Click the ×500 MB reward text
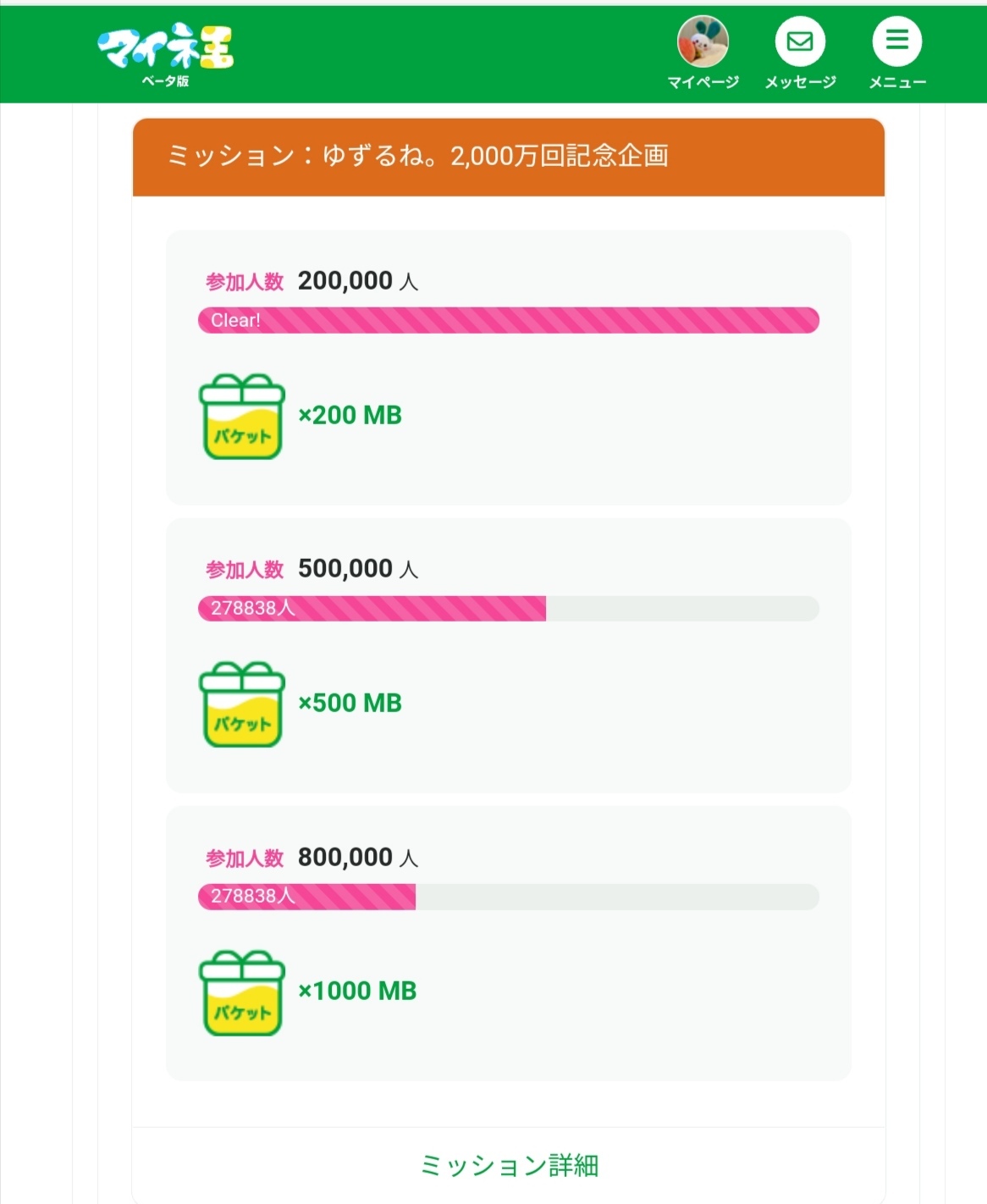This screenshot has width=987, height=1204. coord(350,704)
